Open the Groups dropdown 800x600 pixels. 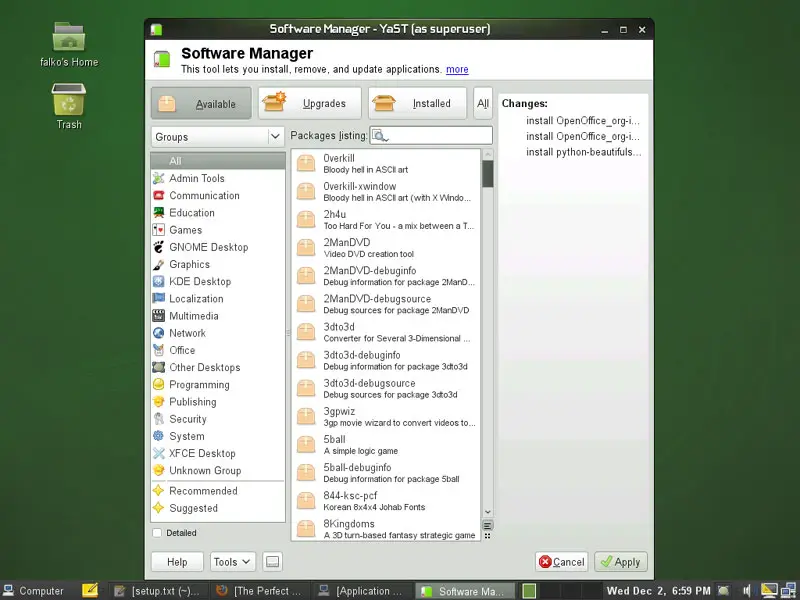click(x=218, y=137)
